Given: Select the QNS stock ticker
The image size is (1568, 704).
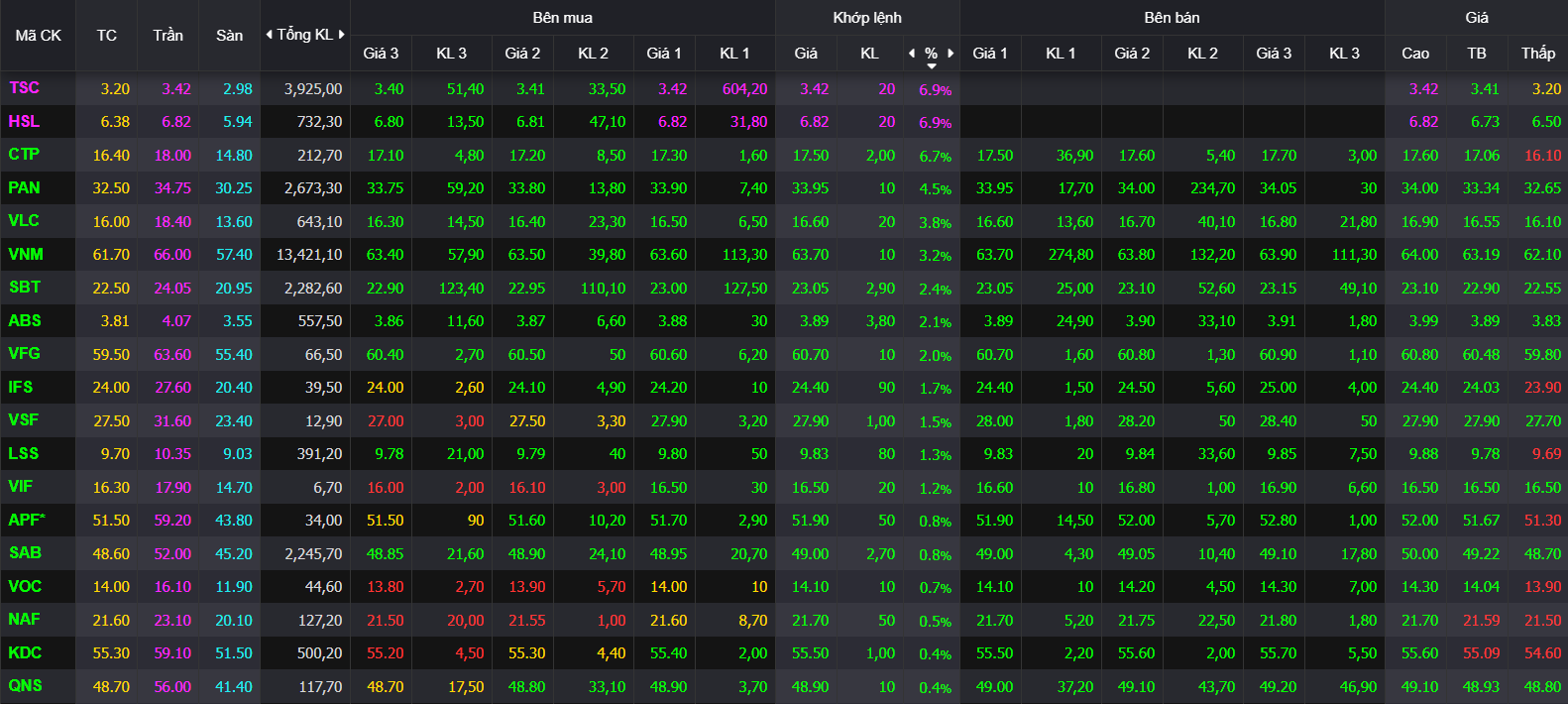Looking at the screenshot, I should 25,686.
